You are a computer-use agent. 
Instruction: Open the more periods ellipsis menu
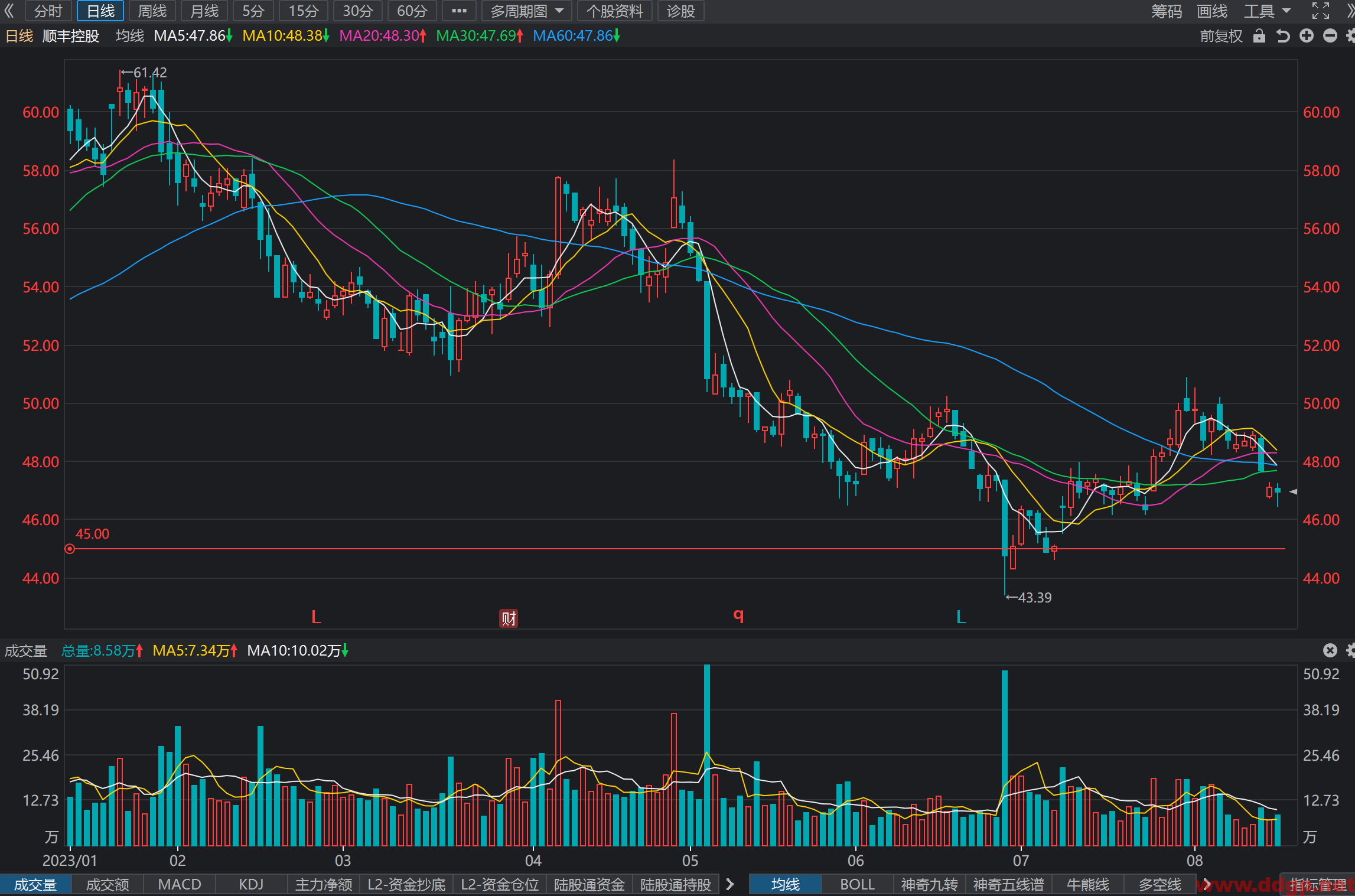[x=459, y=11]
